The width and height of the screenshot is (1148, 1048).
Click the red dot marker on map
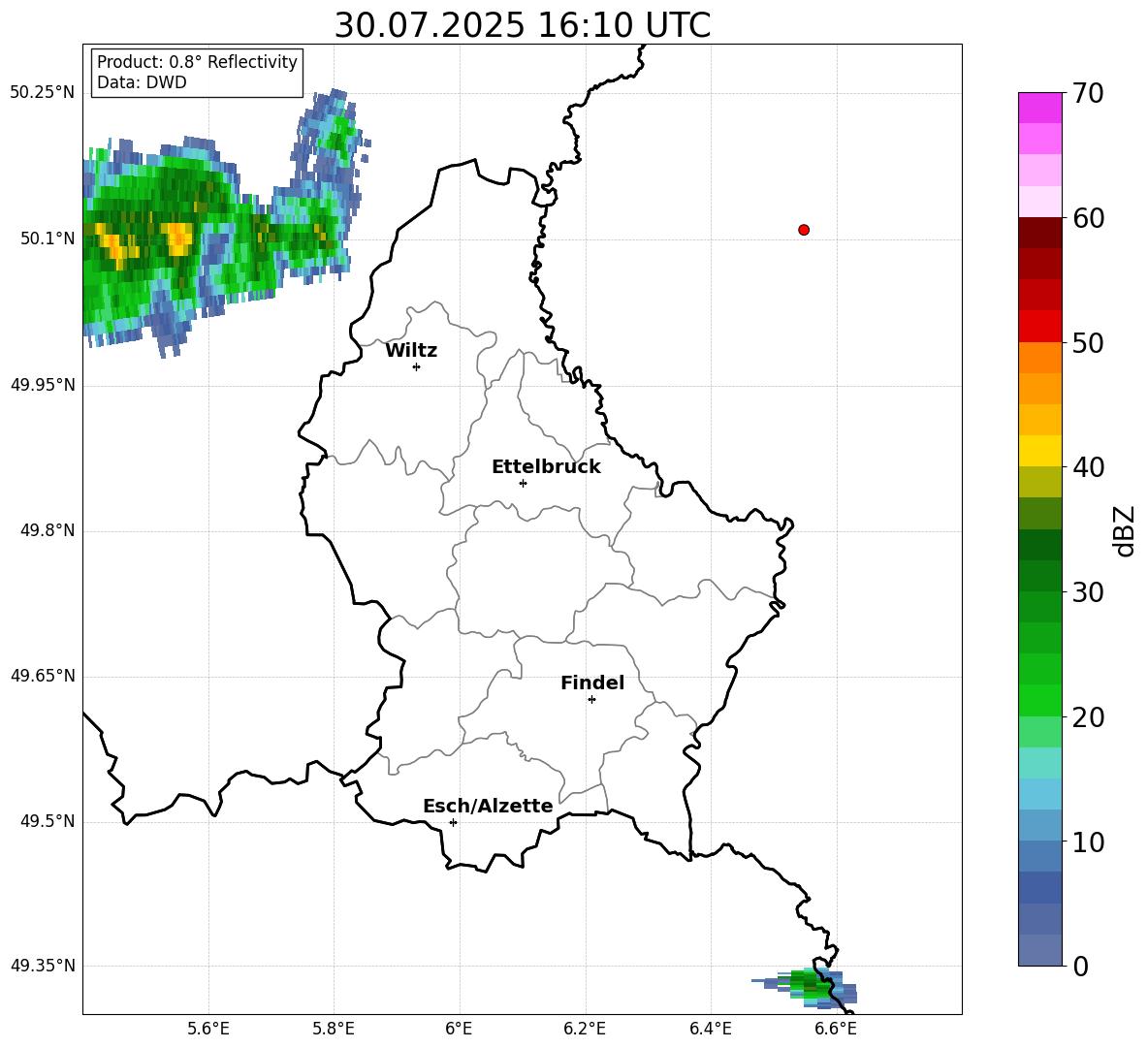tap(804, 230)
